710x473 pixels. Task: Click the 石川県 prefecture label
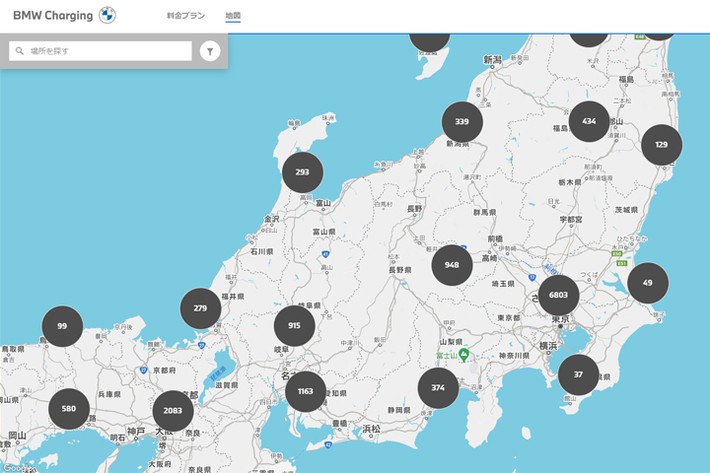tap(262, 251)
